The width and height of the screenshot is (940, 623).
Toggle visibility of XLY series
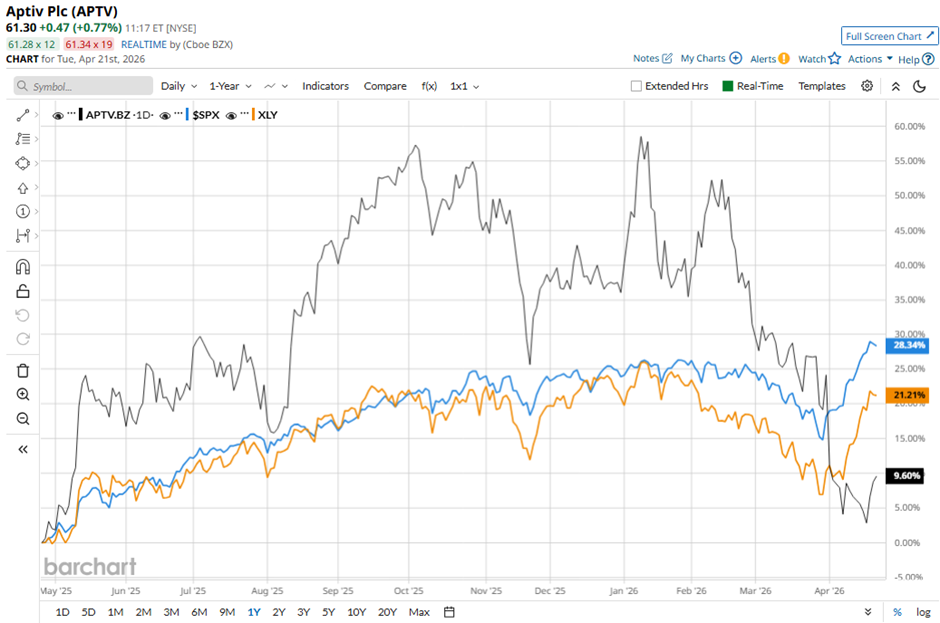coord(231,116)
